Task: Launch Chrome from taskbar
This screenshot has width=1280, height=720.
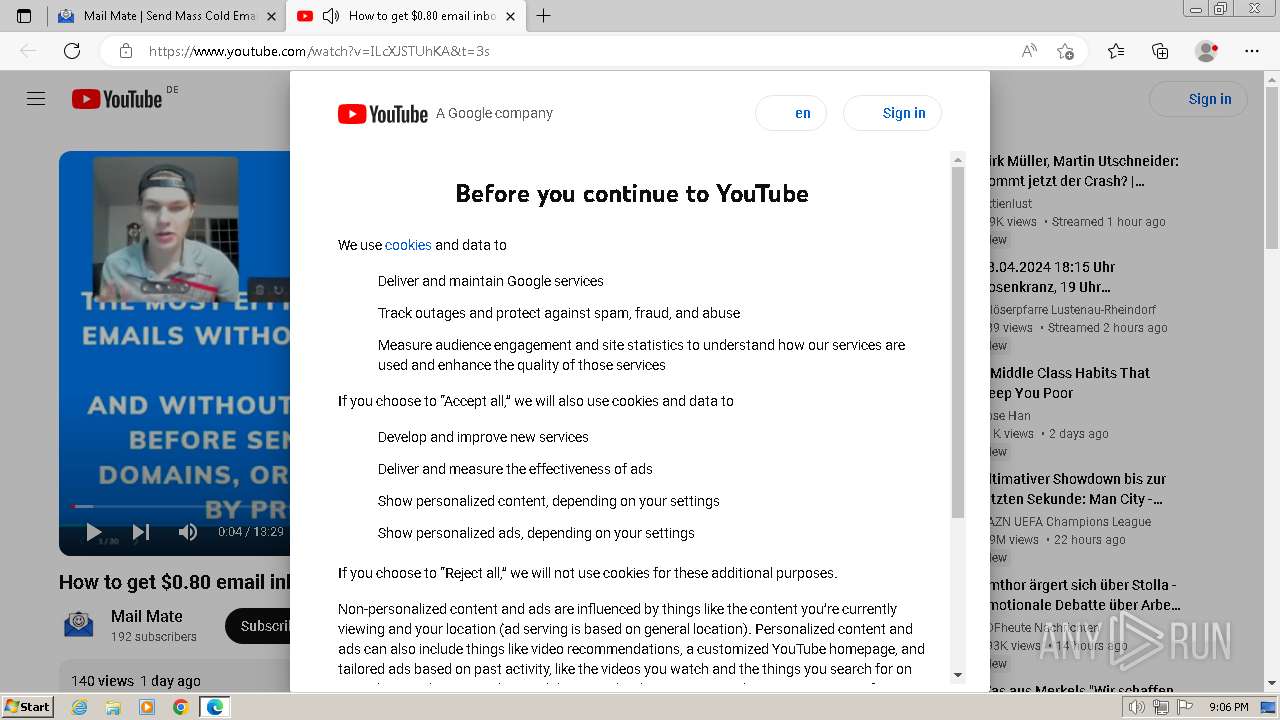Action: coord(180,707)
